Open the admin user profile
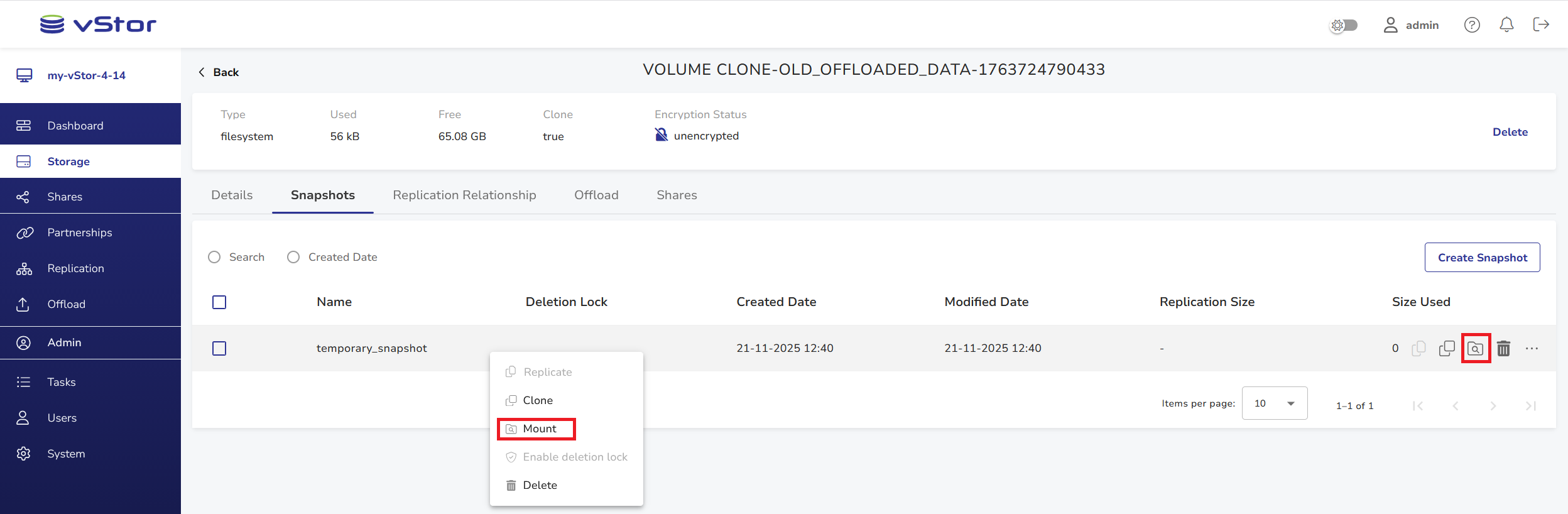1568x514 pixels. pyautogui.click(x=1411, y=25)
